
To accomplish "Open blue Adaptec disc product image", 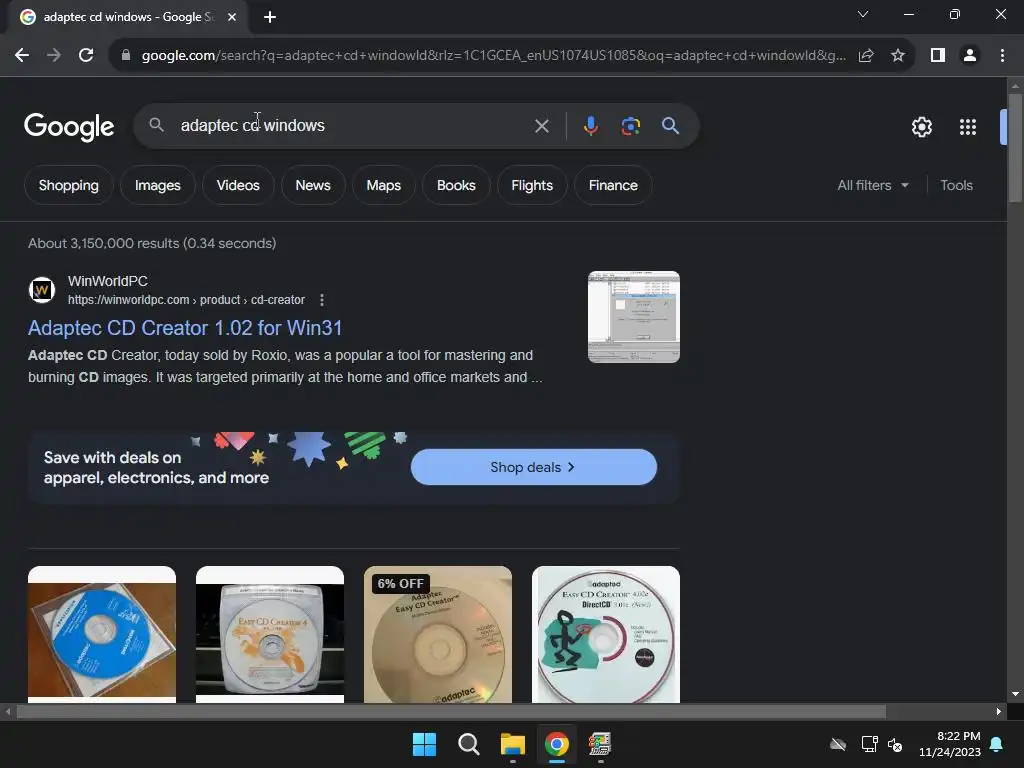I will [x=102, y=634].
